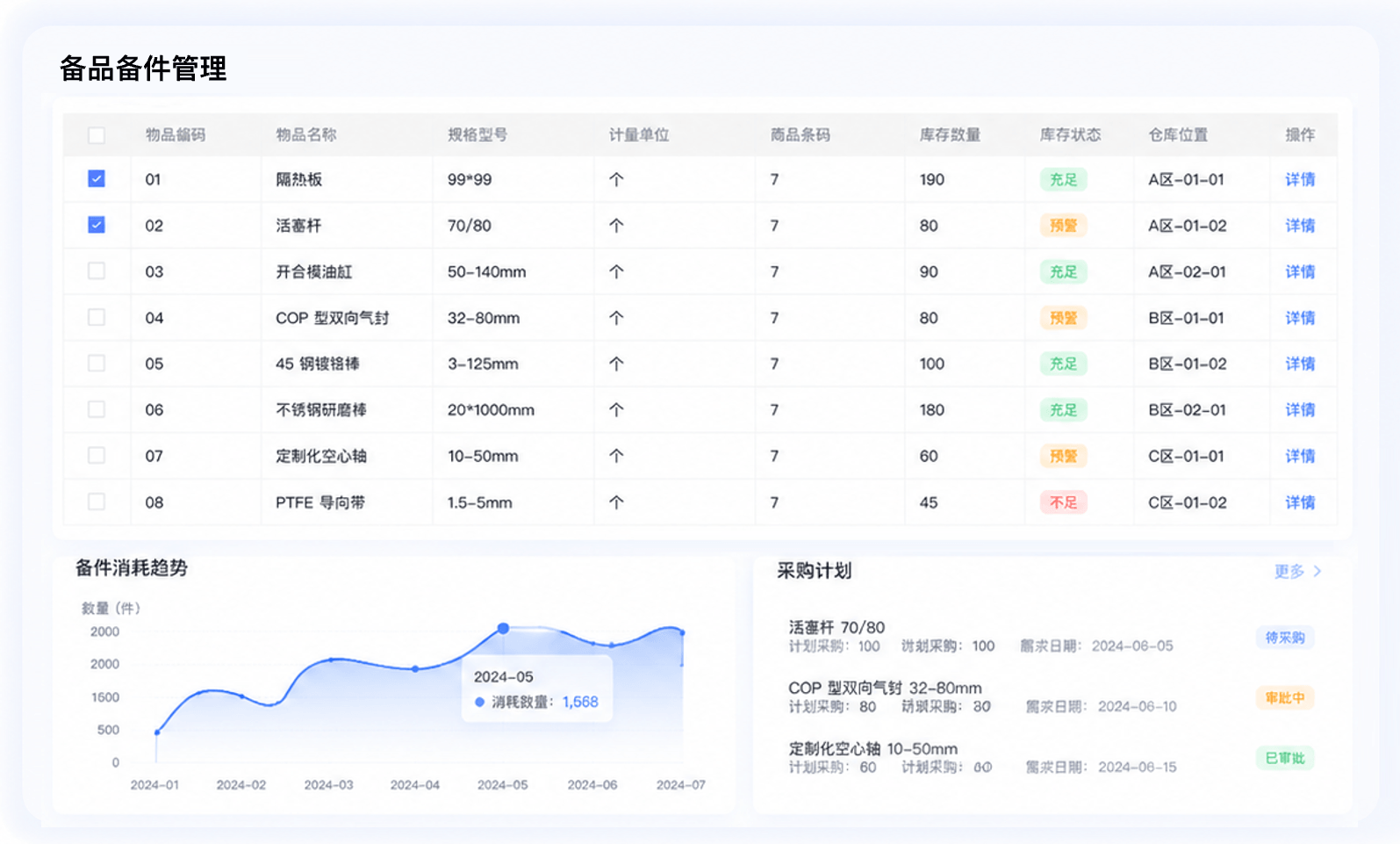This screenshot has width=1400, height=844.
Task: Check the checkbox for item 03 开合模油缸
Action: click(97, 271)
